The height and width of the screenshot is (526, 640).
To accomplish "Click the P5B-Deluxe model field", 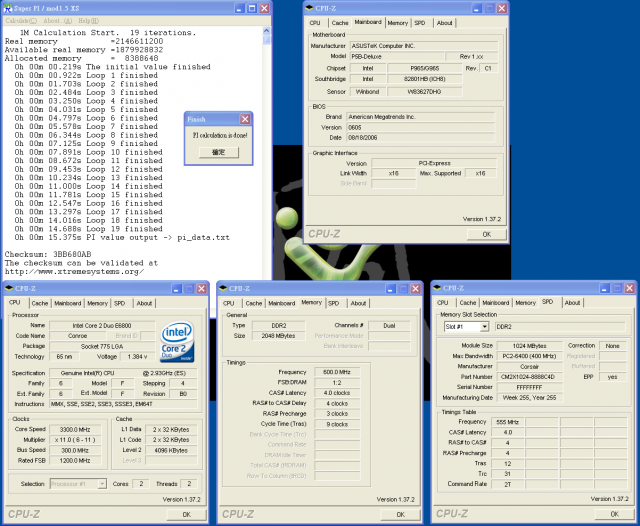I will (x=397, y=56).
